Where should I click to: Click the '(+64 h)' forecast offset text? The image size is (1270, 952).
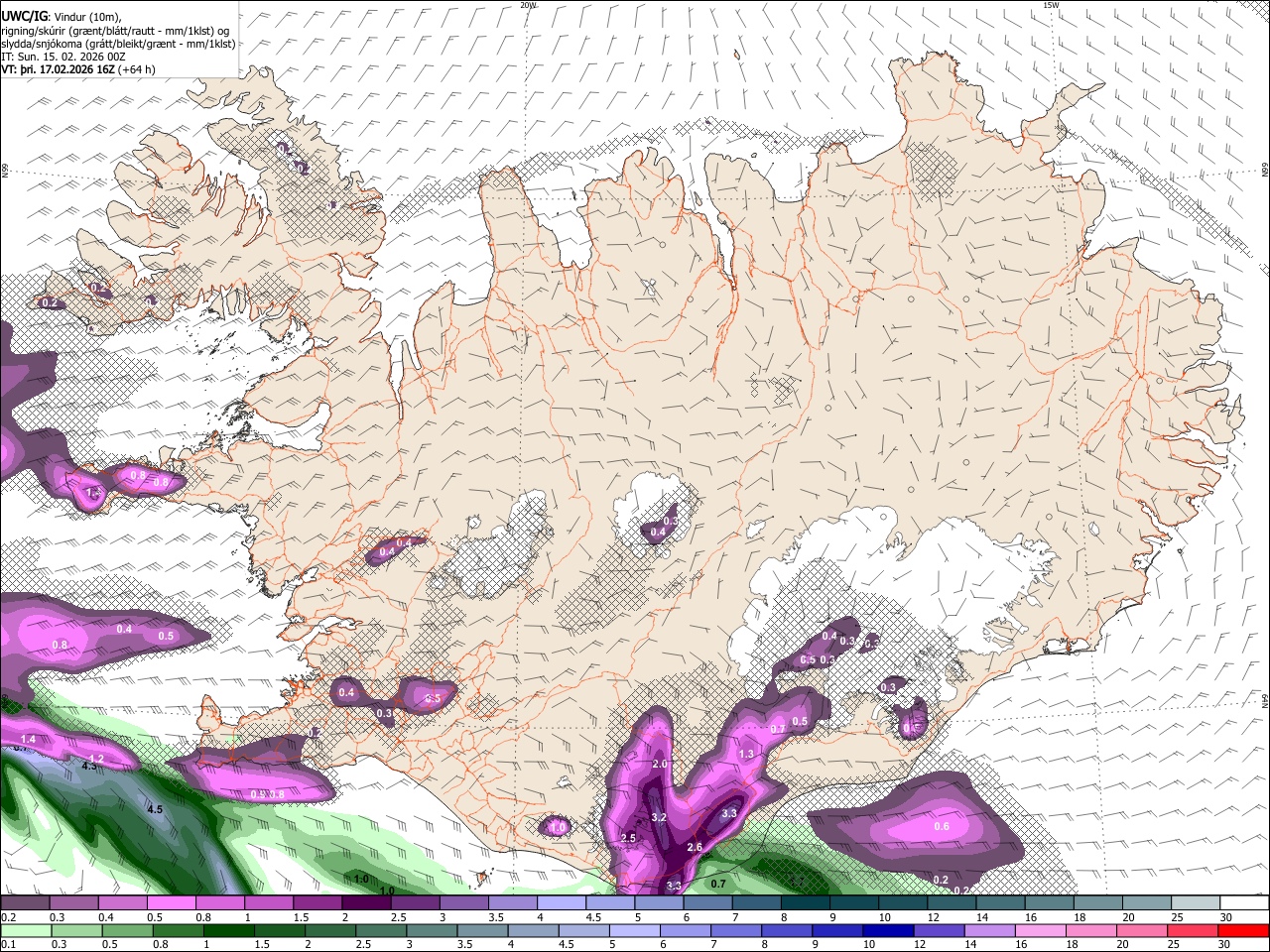(137, 69)
